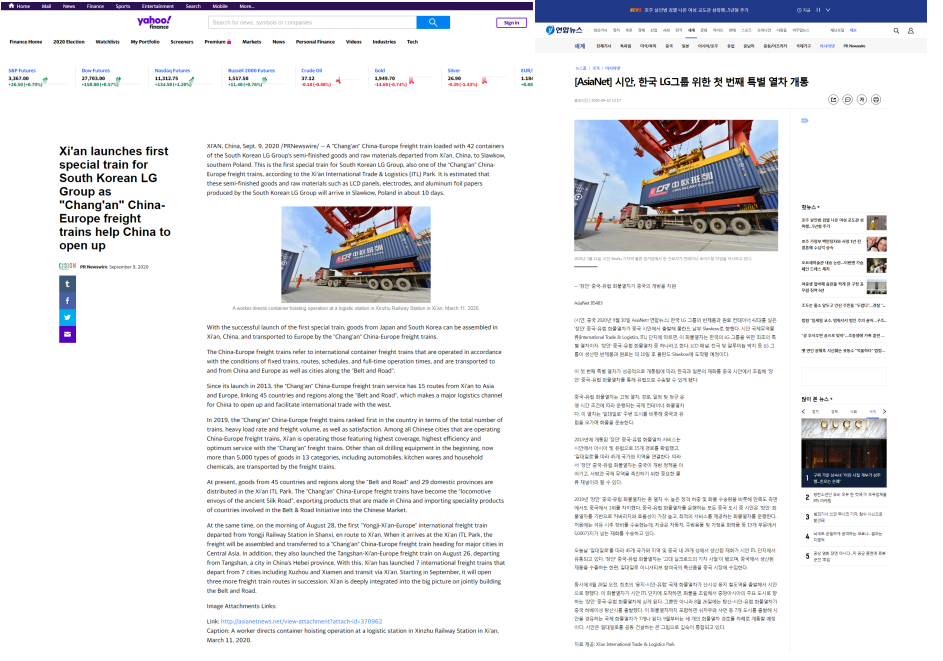Click the comment icon under the Yonhap headline

pos(847,100)
